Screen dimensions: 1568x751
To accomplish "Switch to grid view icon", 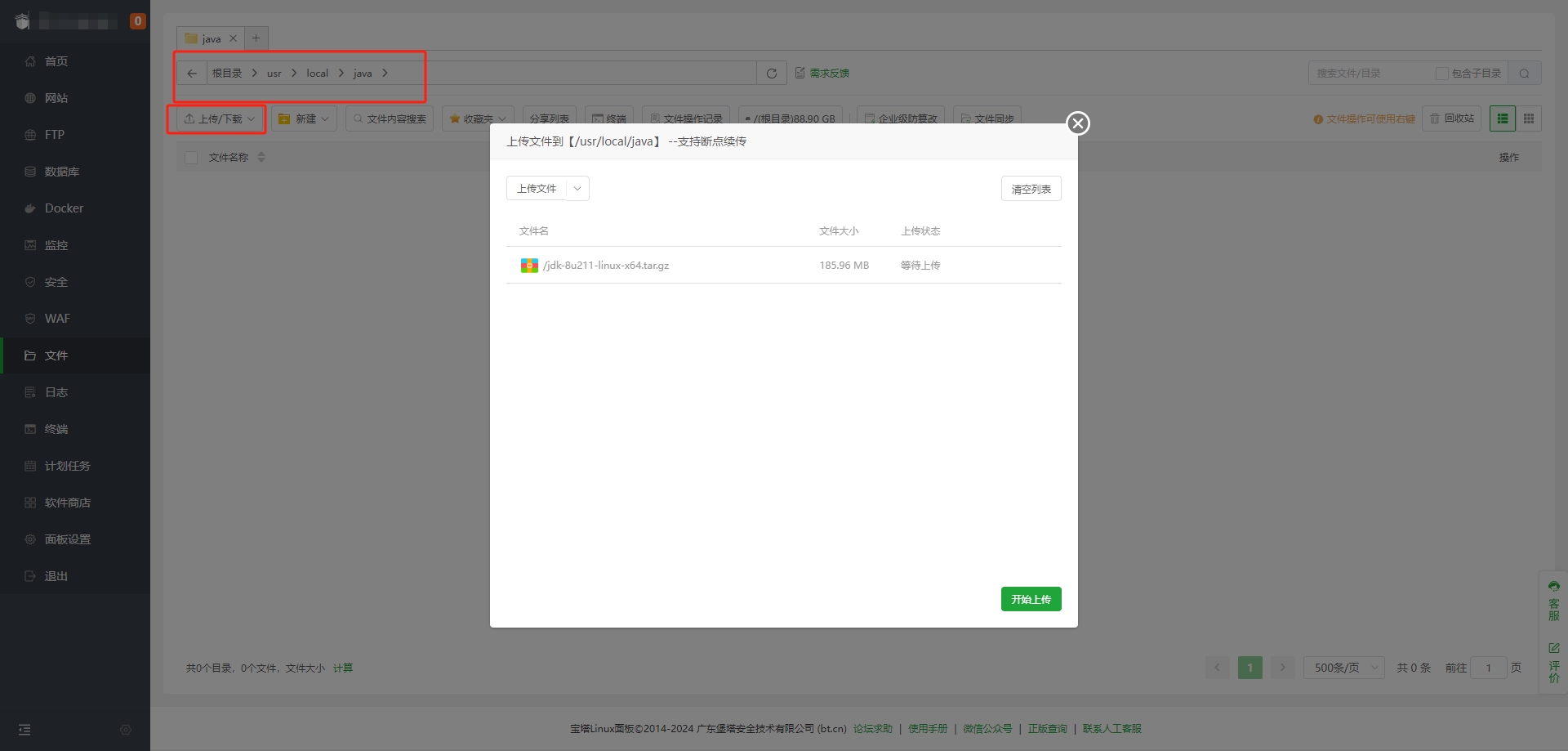I will pyautogui.click(x=1529, y=118).
